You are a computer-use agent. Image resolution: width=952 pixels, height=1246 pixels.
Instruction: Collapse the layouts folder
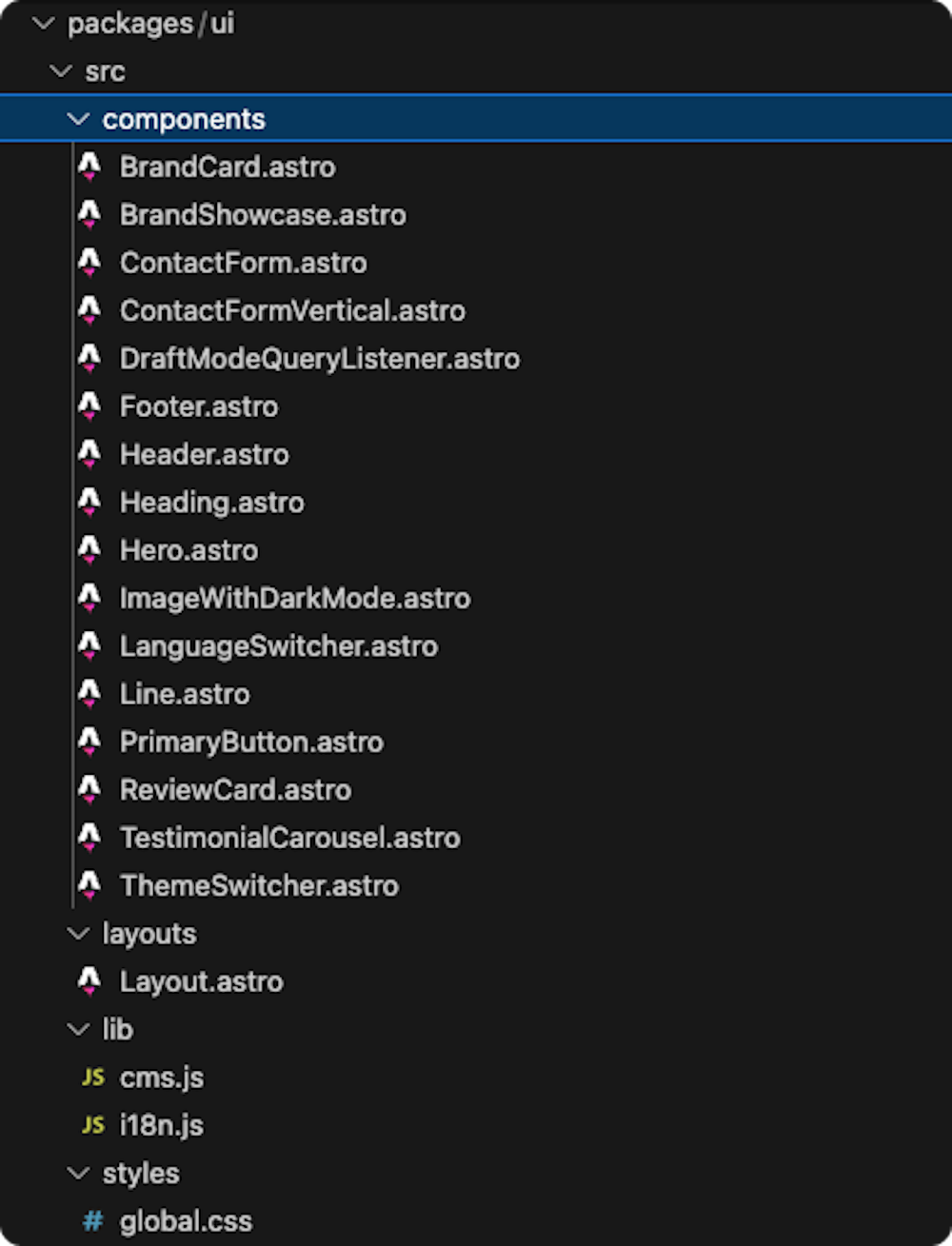[79, 934]
